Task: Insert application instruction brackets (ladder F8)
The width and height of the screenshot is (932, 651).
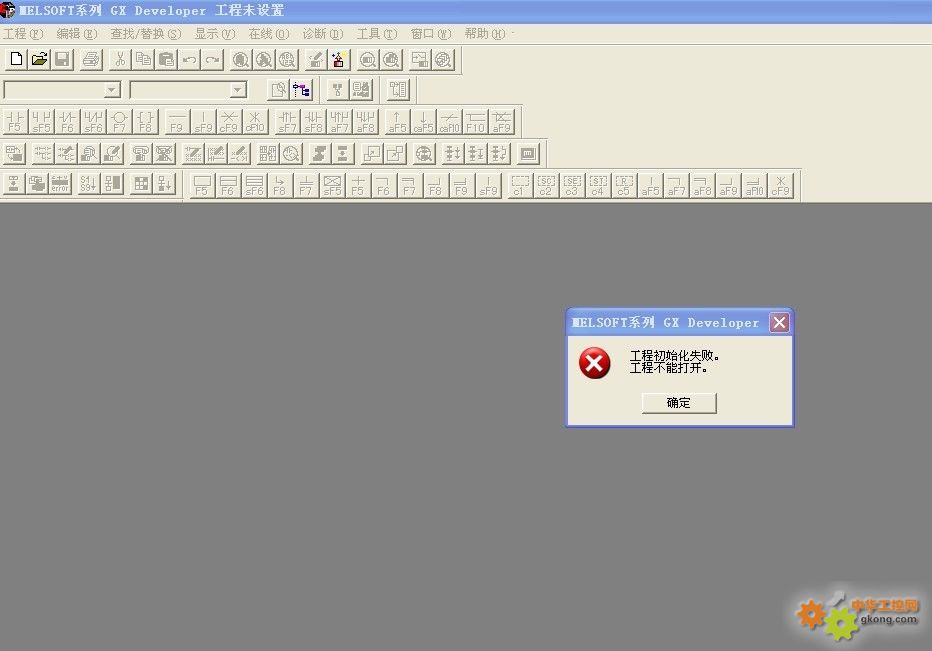Action: [x=146, y=122]
